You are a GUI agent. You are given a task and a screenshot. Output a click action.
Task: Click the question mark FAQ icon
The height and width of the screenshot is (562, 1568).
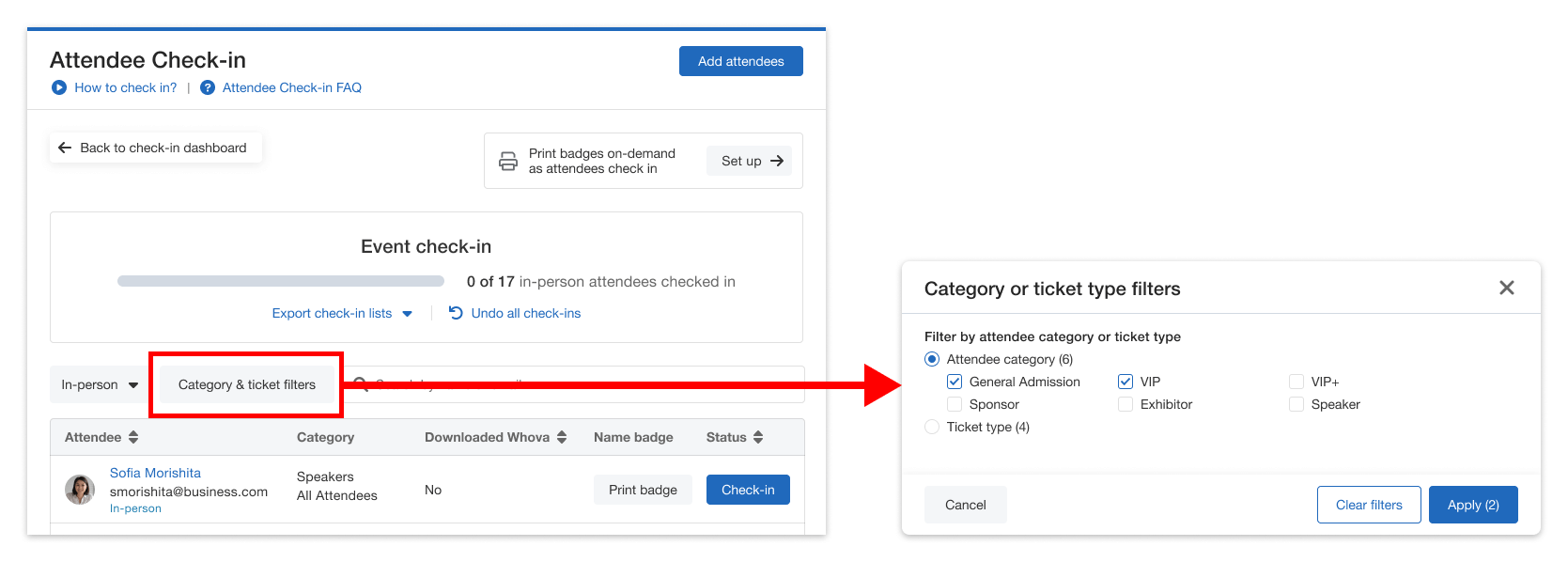[x=208, y=87]
